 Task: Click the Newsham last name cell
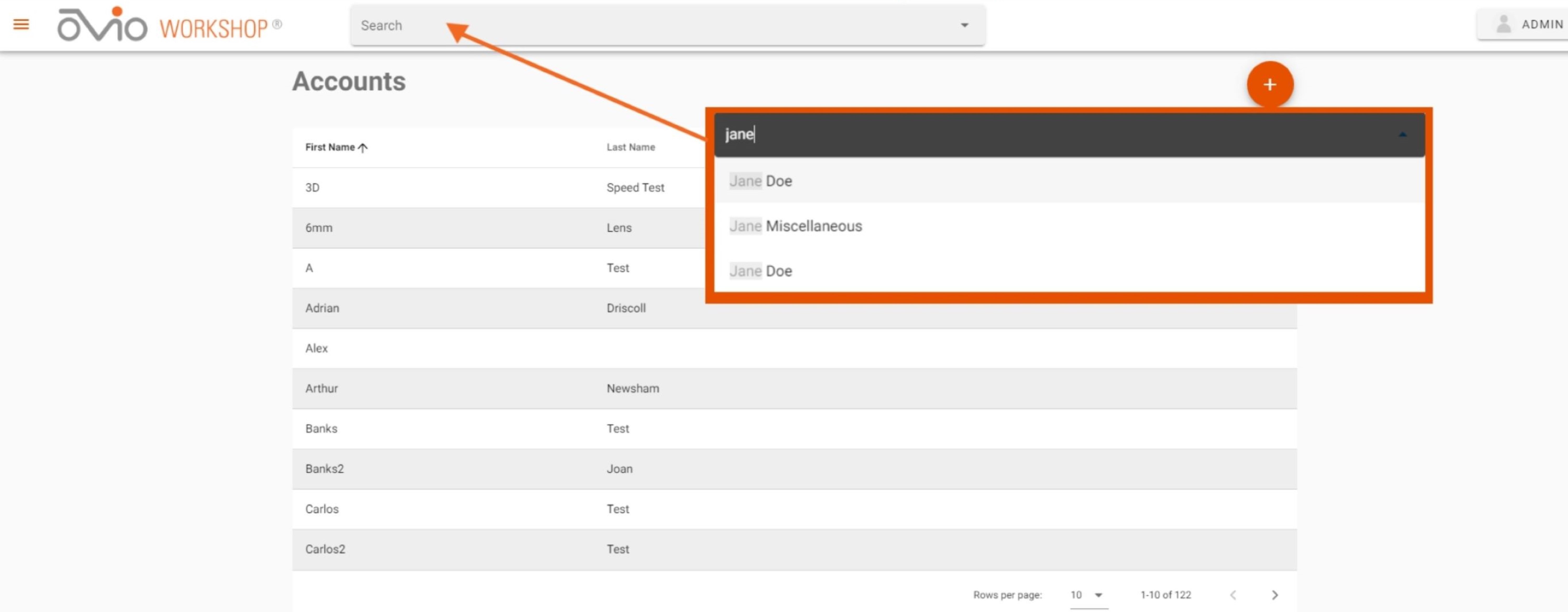pyautogui.click(x=632, y=388)
